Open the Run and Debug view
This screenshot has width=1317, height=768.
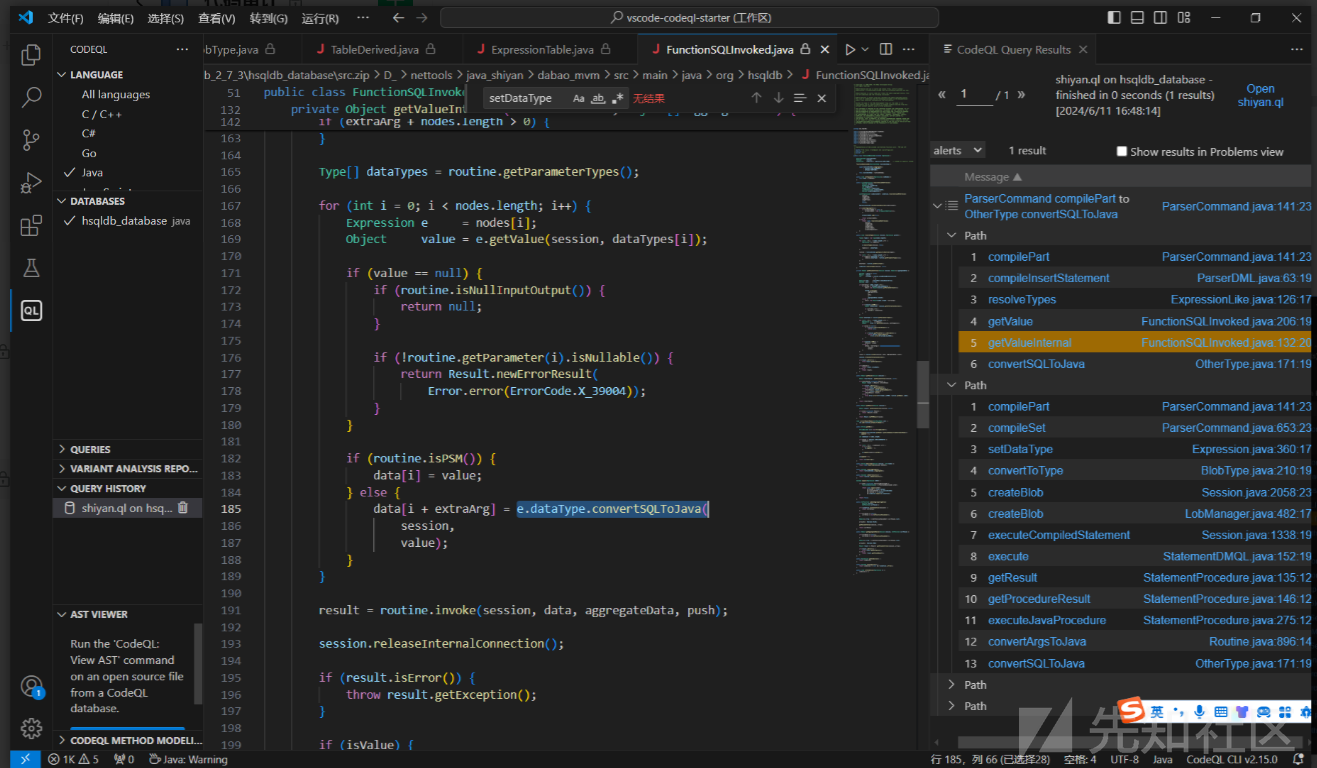tap(31, 183)
